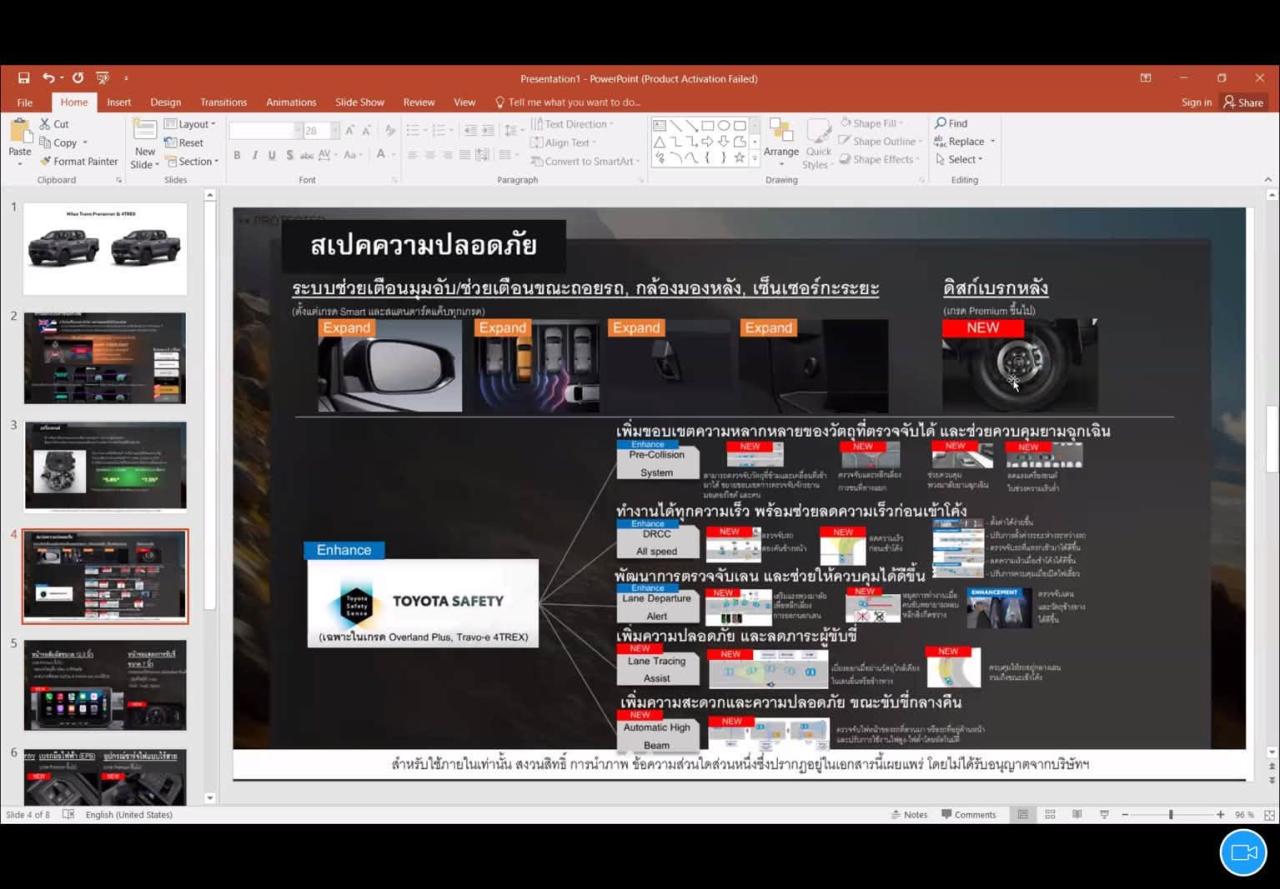This screenshot has width=1280, height=889.
Task: Open the floating video camera button
Action: click(x=1243, y=853)
